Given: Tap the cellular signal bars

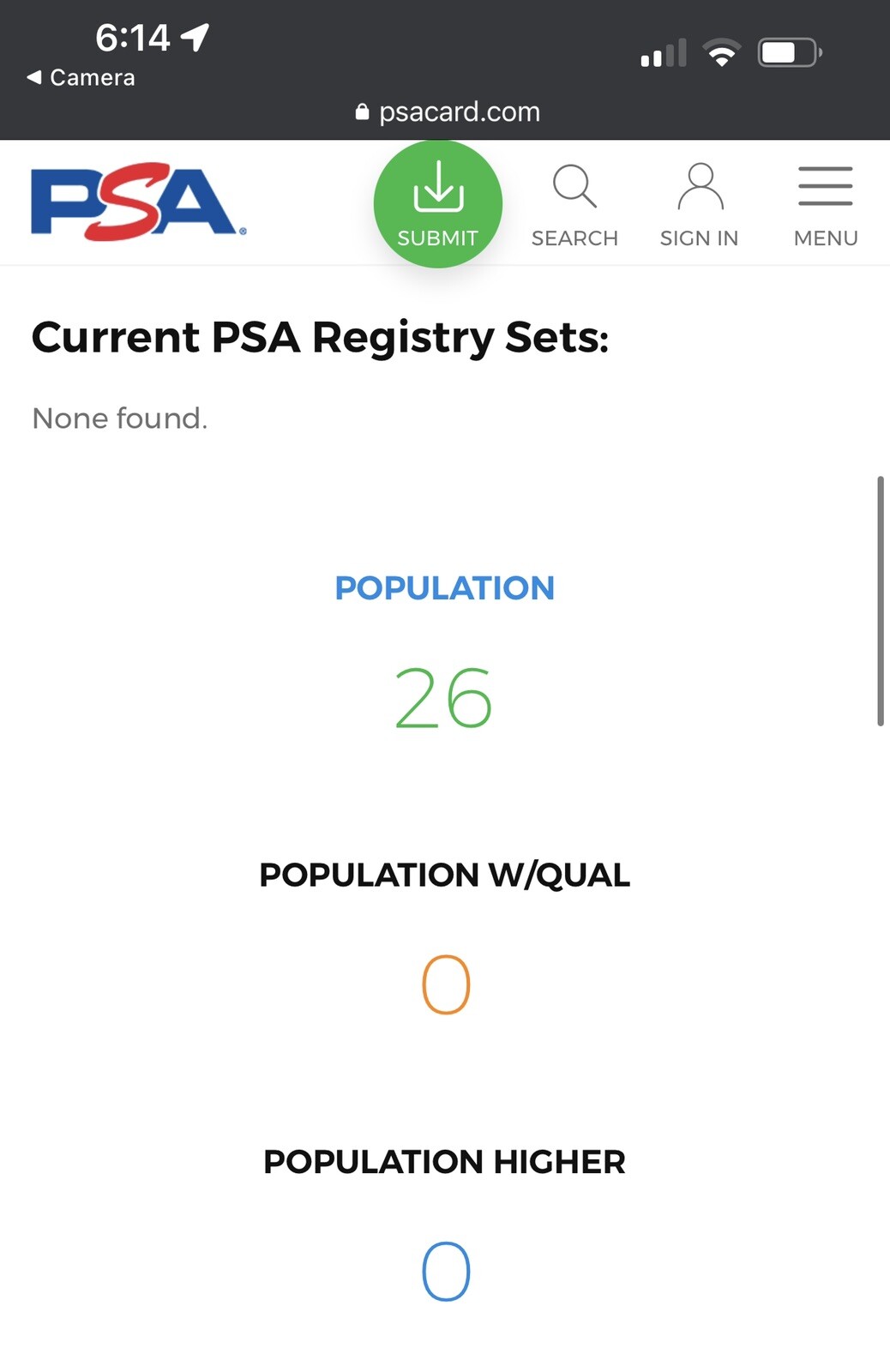Looking at the screenshot, I should 664,53.
